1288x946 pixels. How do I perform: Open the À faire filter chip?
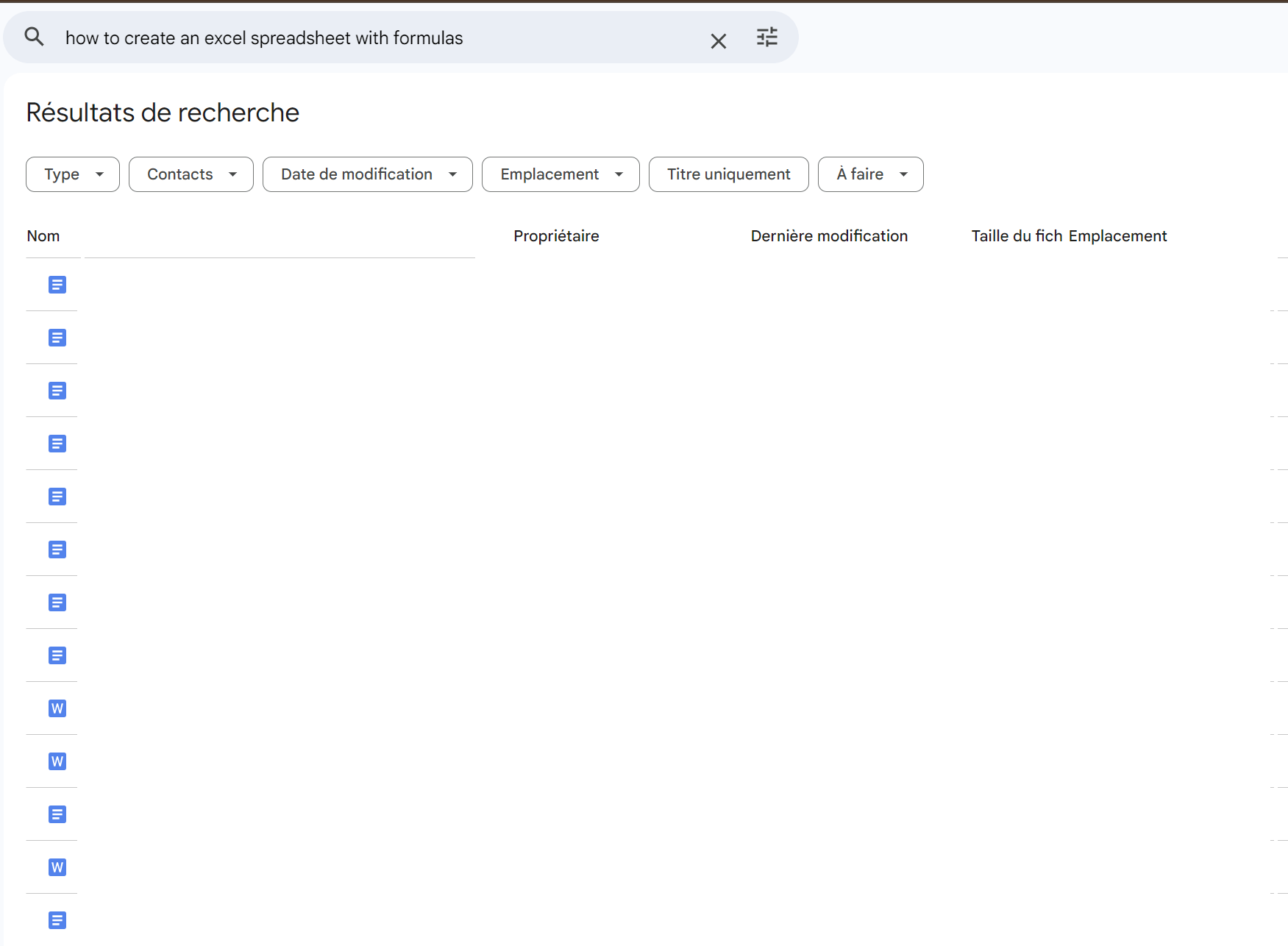(870, 174)
